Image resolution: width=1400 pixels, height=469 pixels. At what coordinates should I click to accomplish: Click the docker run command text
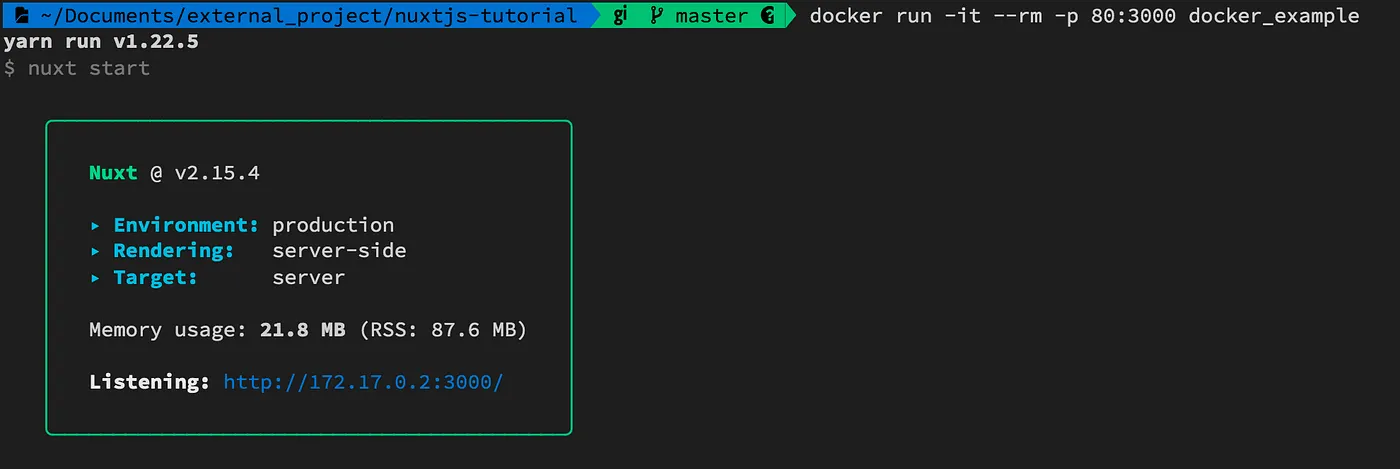[1084, 16]
